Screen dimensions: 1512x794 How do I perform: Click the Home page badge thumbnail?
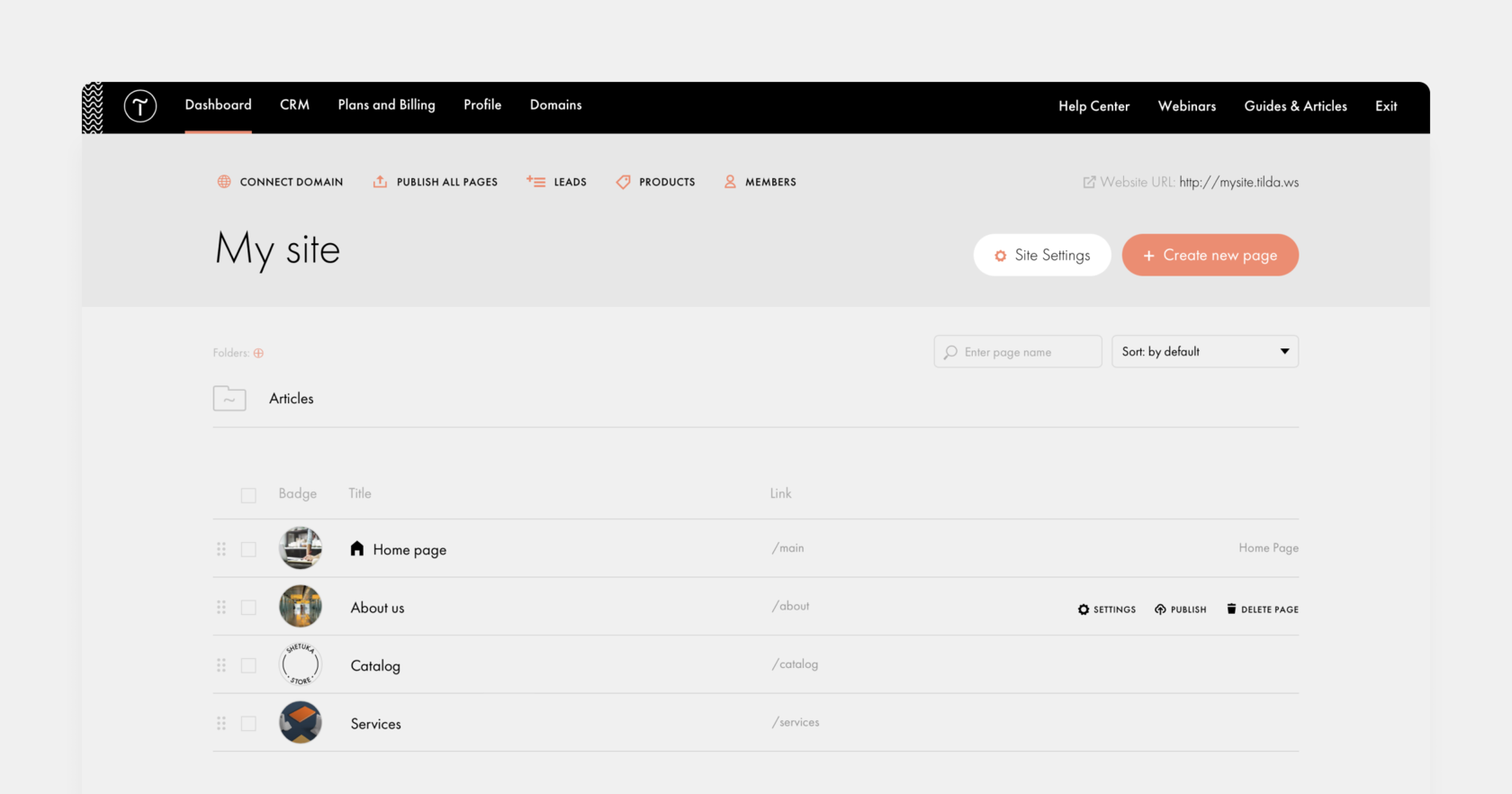point(301,548)
